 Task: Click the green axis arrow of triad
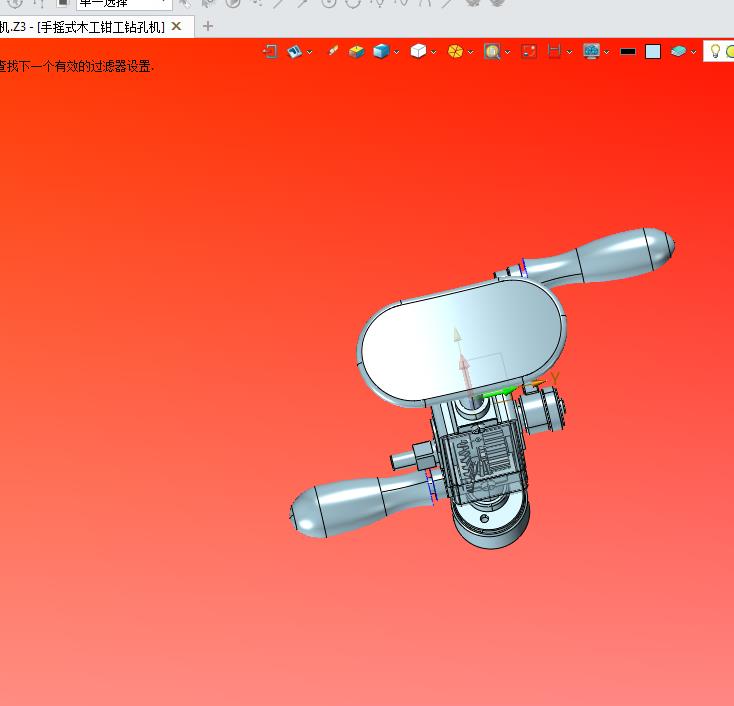point(499,392)
